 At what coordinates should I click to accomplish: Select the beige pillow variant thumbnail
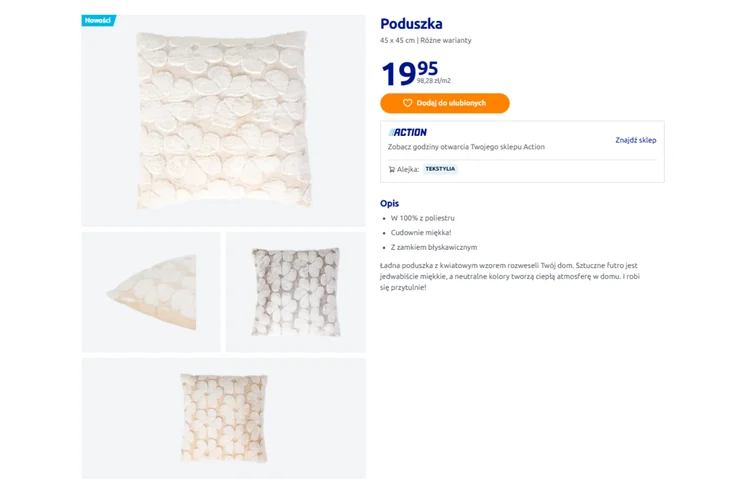(x=223, y=417)
